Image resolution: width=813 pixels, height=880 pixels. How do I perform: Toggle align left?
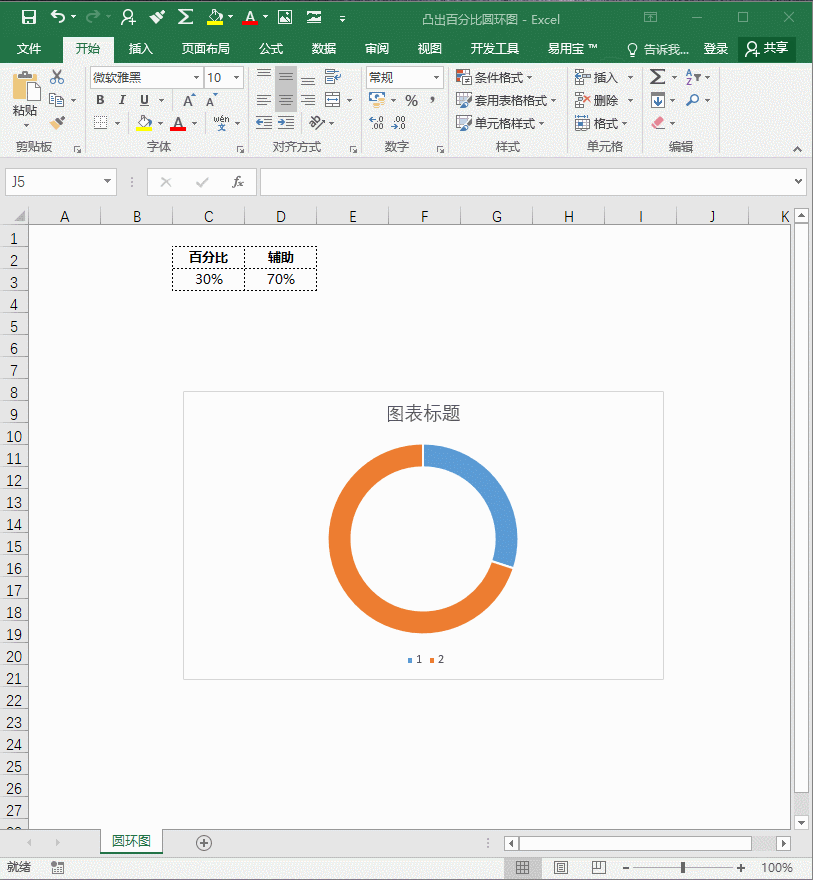pyautogui.click(x=264, y=100)
